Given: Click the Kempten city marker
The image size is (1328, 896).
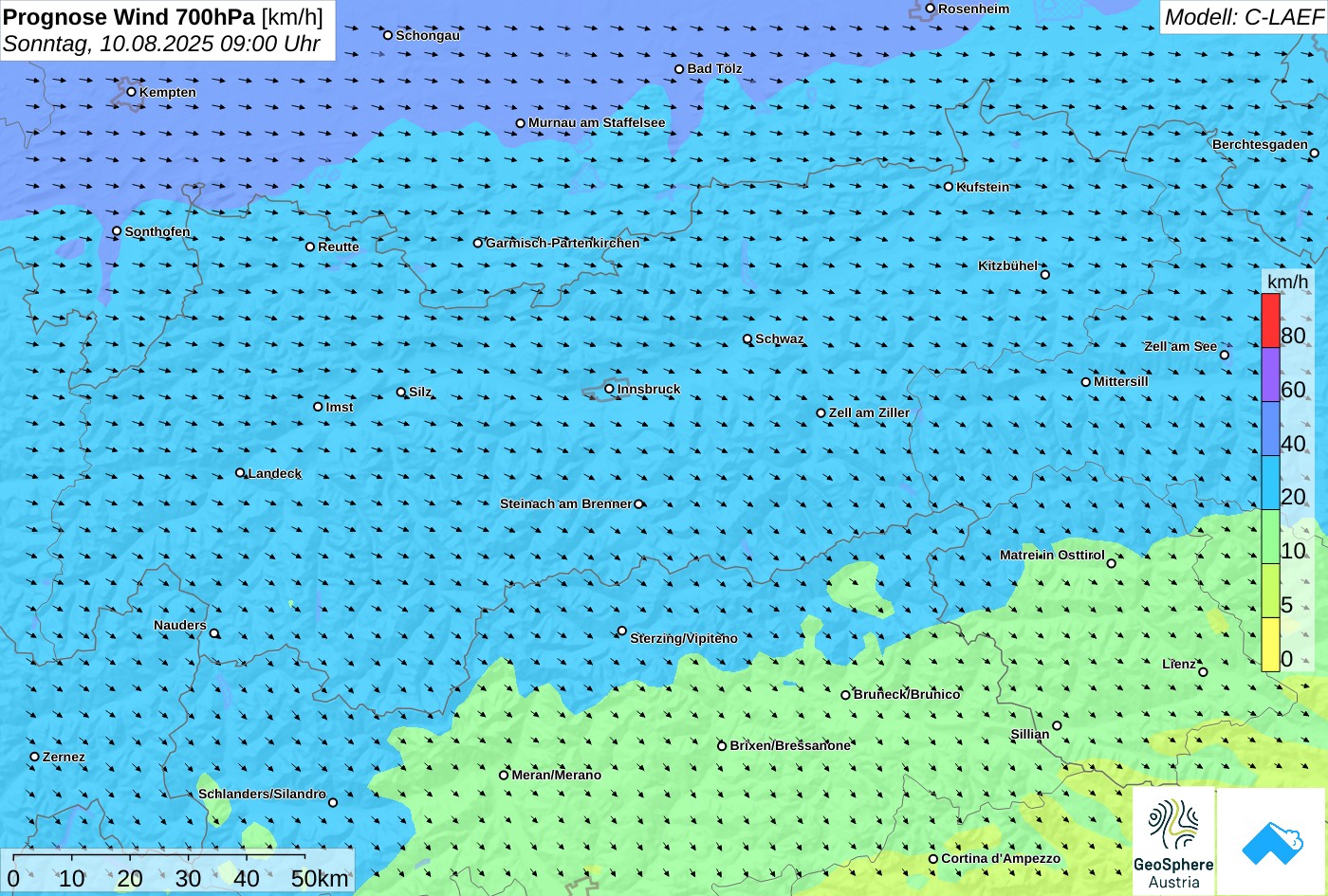Looking at the screenshot, I should [132, 92].
